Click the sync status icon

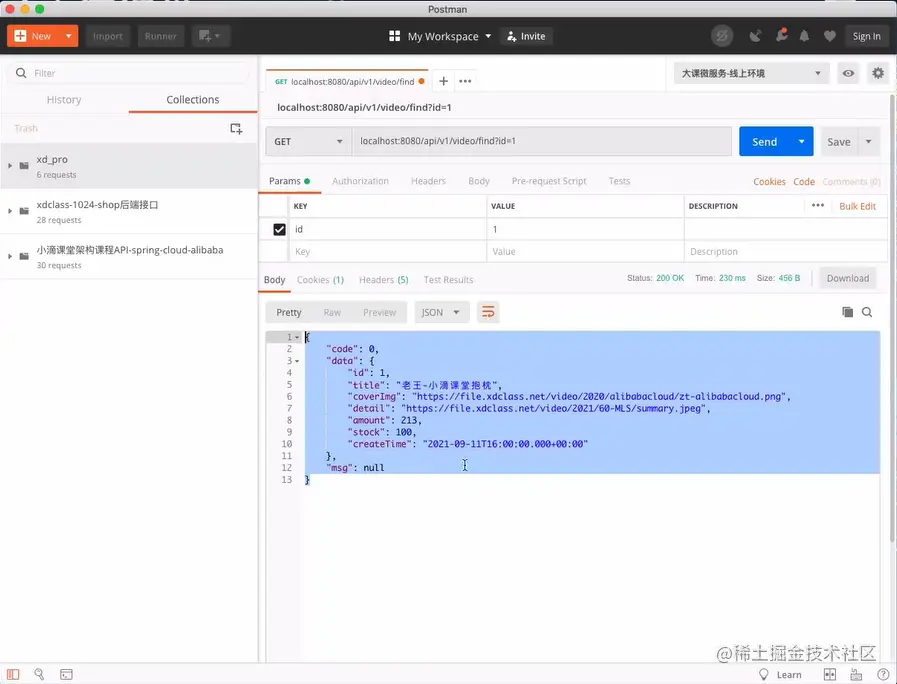tap(722, 36)
